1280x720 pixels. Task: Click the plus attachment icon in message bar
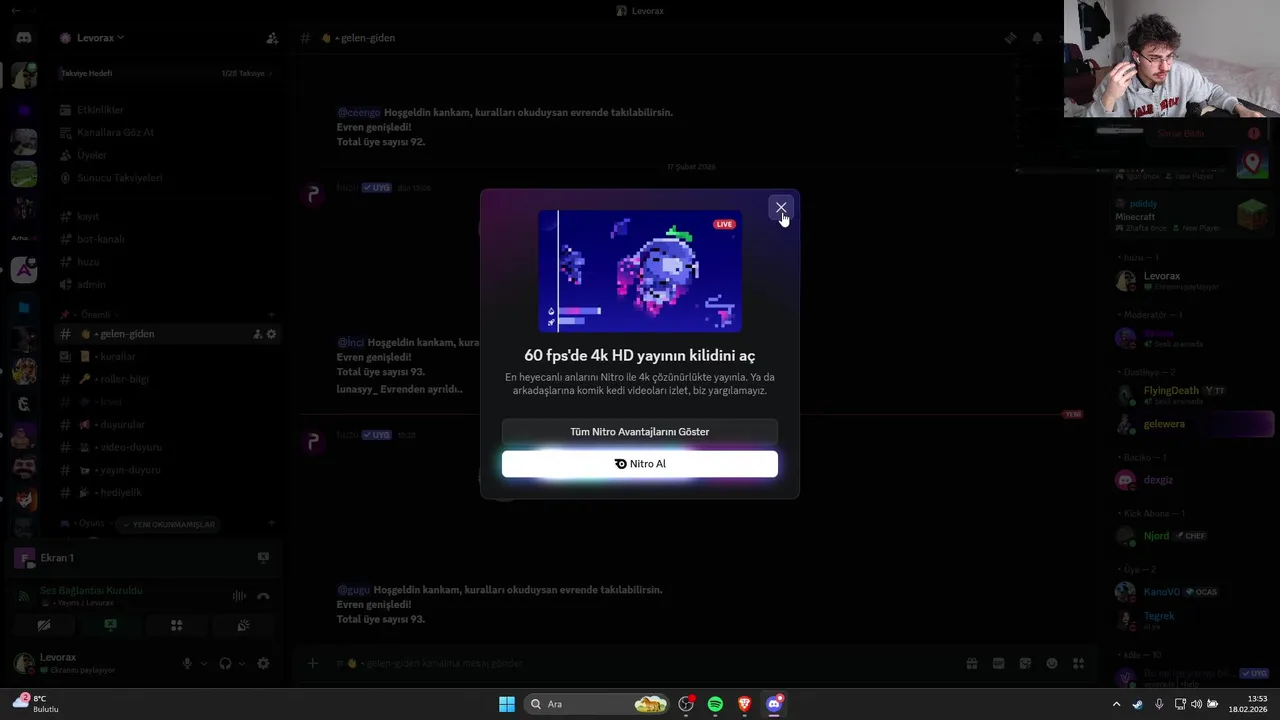[x=313, y=663]
